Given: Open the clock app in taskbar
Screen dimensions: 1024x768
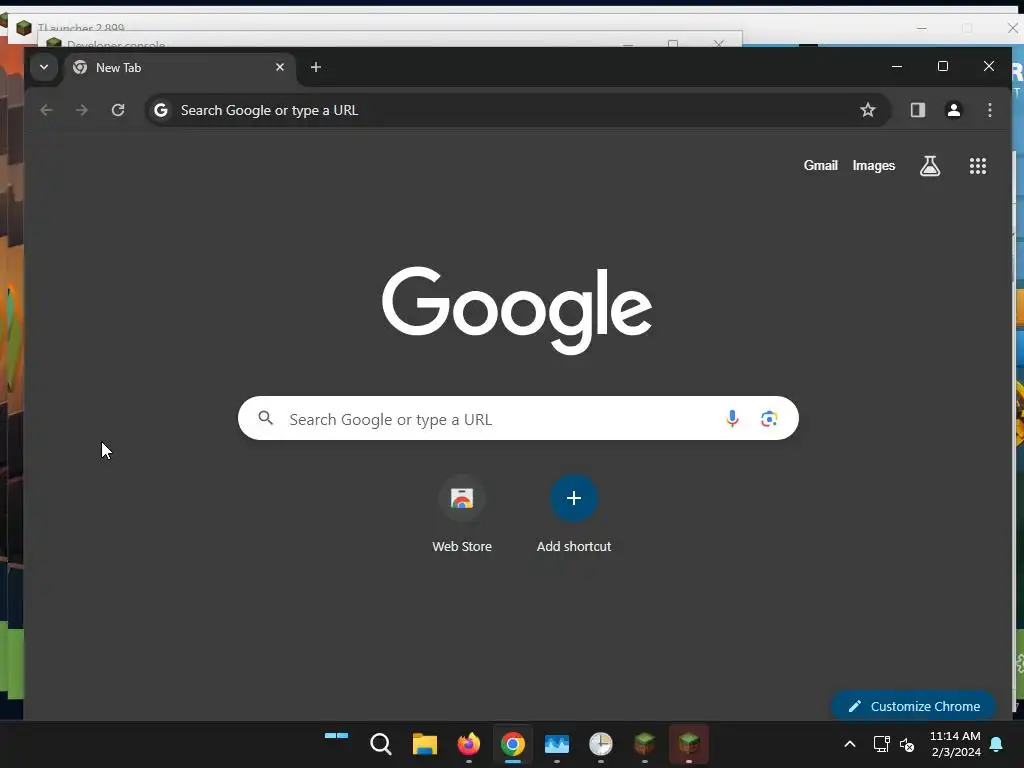Looking at the screenshot, I should (600, 744).
